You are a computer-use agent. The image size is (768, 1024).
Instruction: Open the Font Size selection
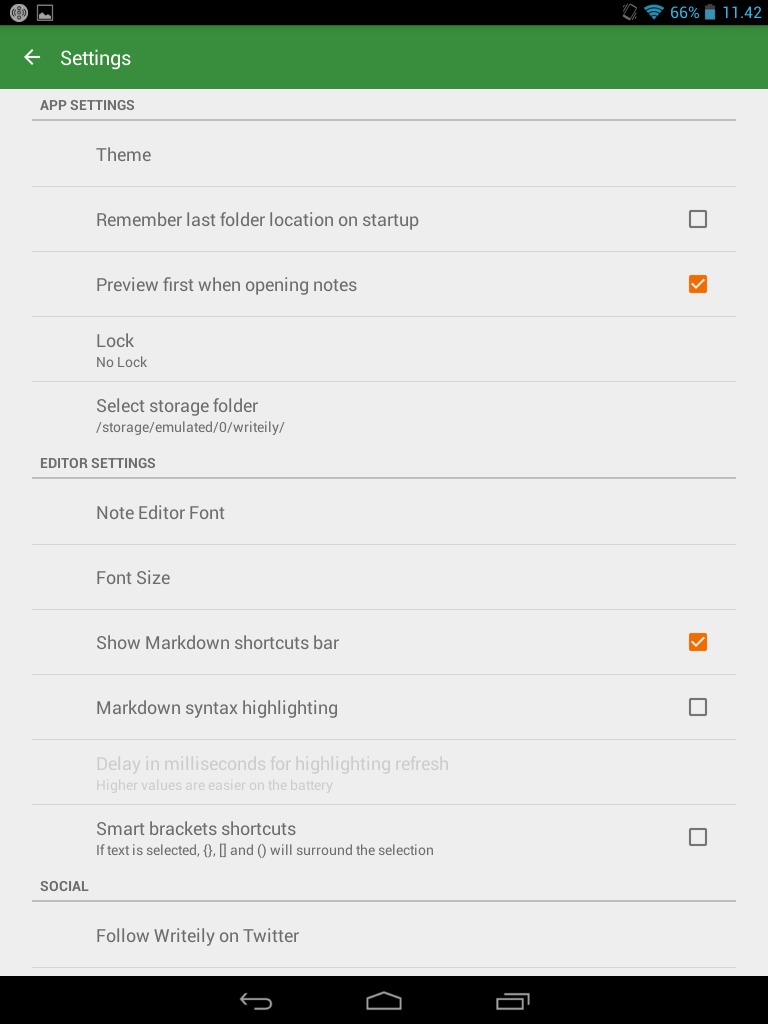tap(384, 577)
